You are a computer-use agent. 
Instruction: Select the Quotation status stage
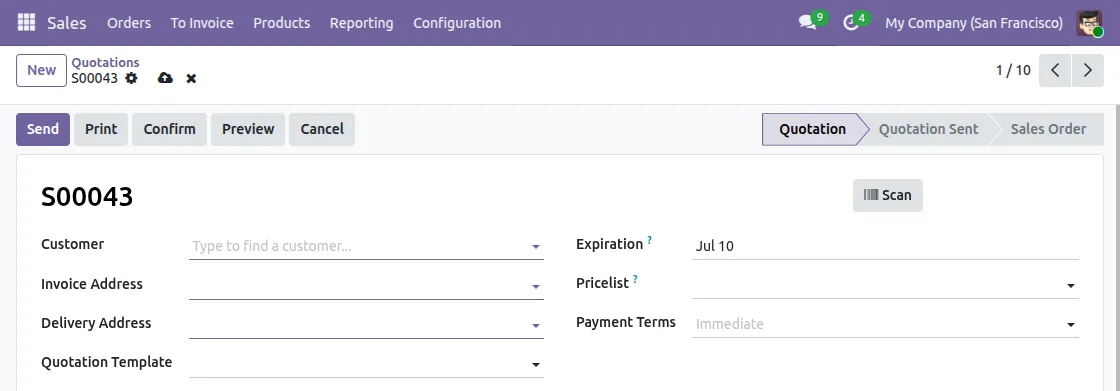tap(812, 129)
